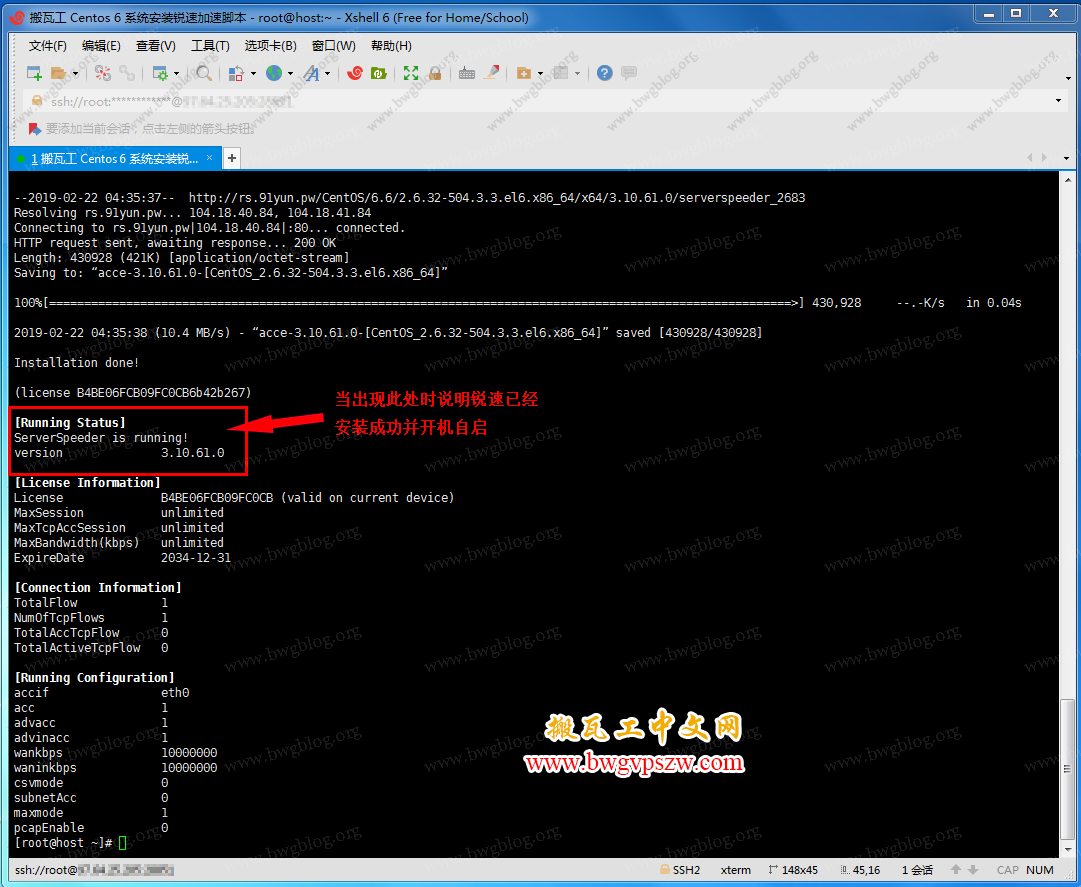Click the 'Installation done!' terminal line
Viewport: 1081px width, 887px height.
point(77,363)
